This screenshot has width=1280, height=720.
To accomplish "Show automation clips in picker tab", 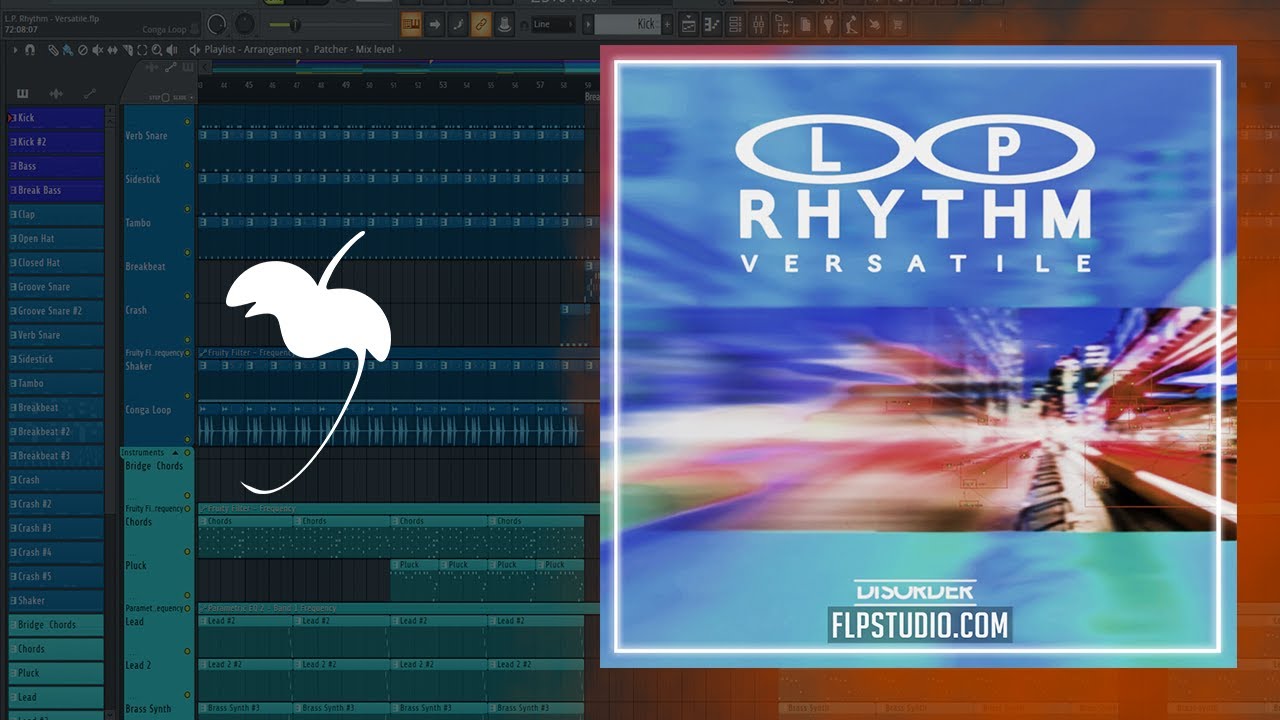I will coord(90,93).
